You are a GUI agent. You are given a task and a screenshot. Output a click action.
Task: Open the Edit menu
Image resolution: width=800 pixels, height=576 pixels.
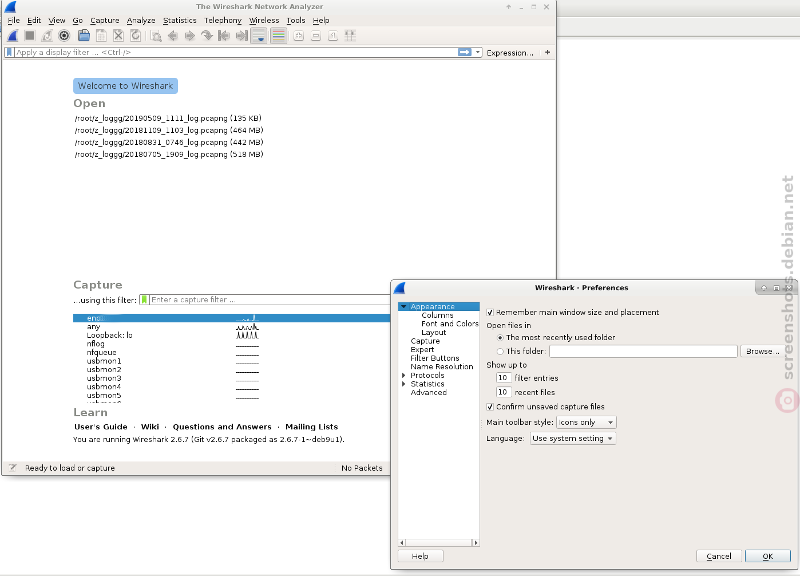click(x=34, y=20)
